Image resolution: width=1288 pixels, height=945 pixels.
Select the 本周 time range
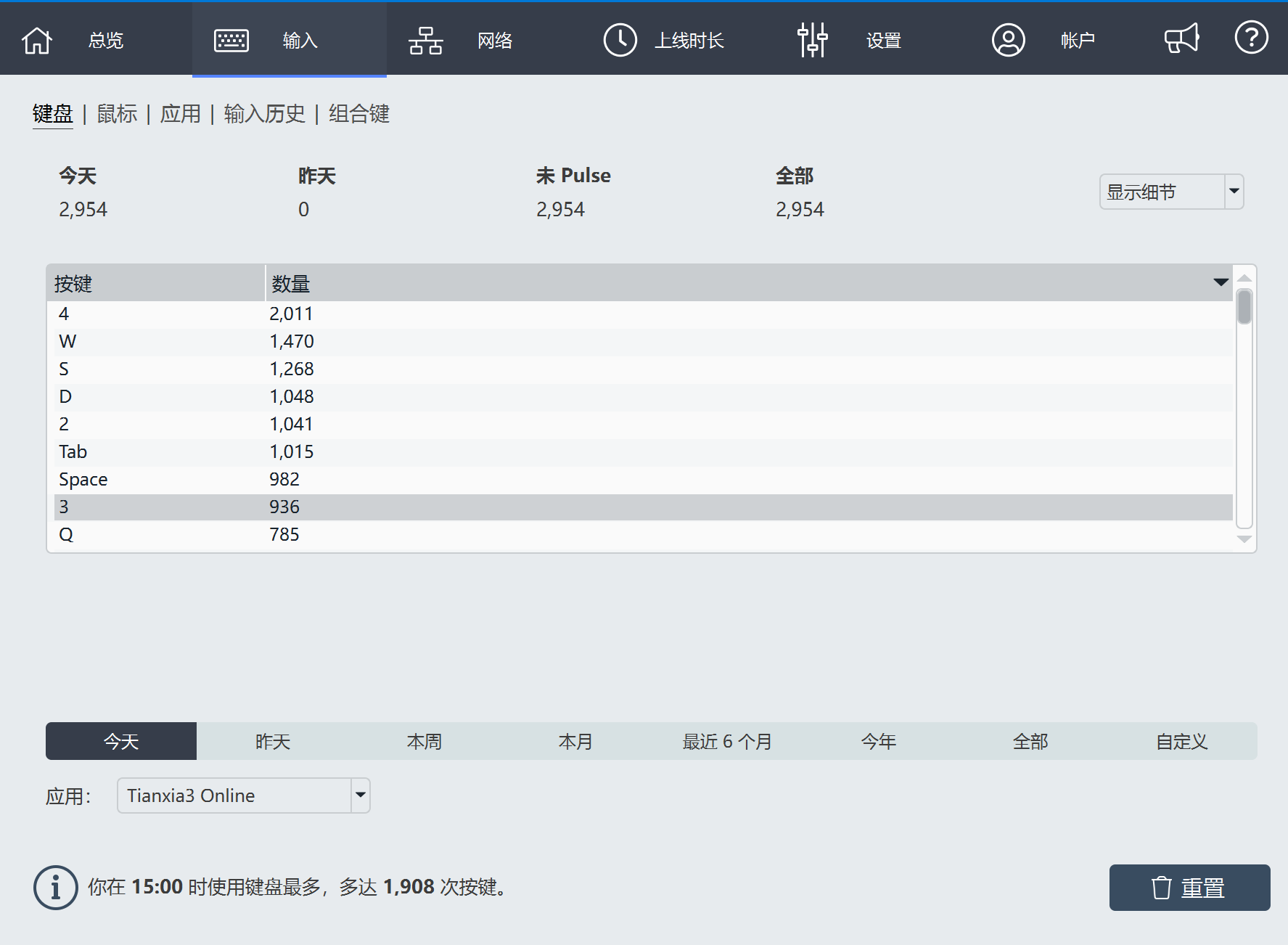pos(424,741)
